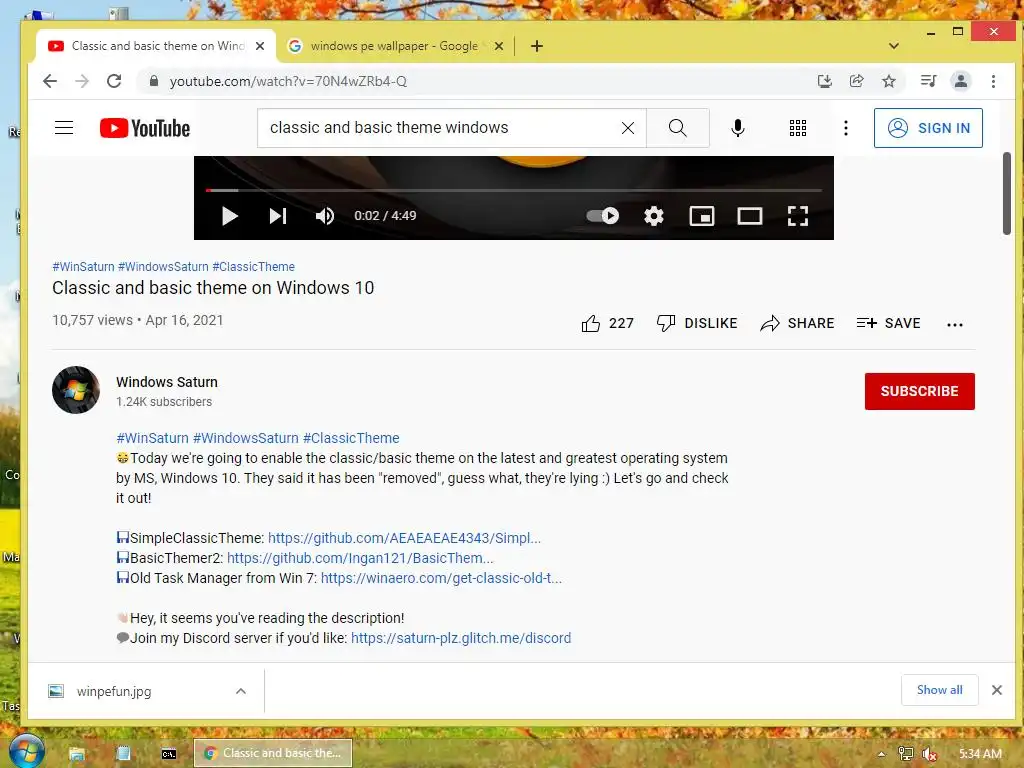The width and height of the screenshot is (1024, 768).
Task: Open the BasicThemer2 GitHub link
Action: click(360, 558)
